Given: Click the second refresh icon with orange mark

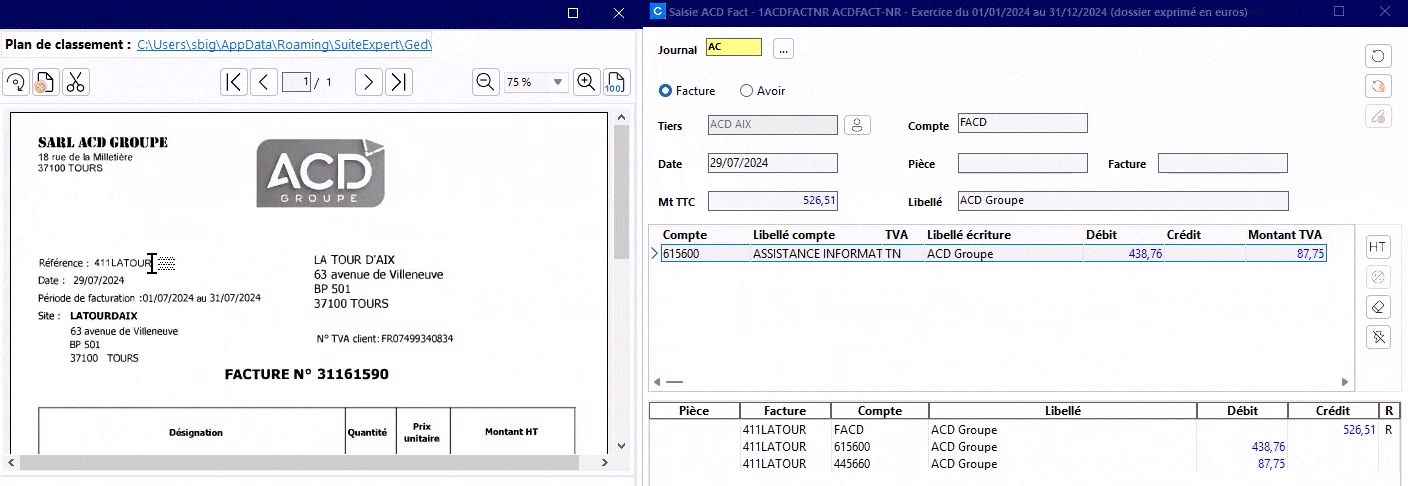Looking at the screenshot, I should [1378, 86].
